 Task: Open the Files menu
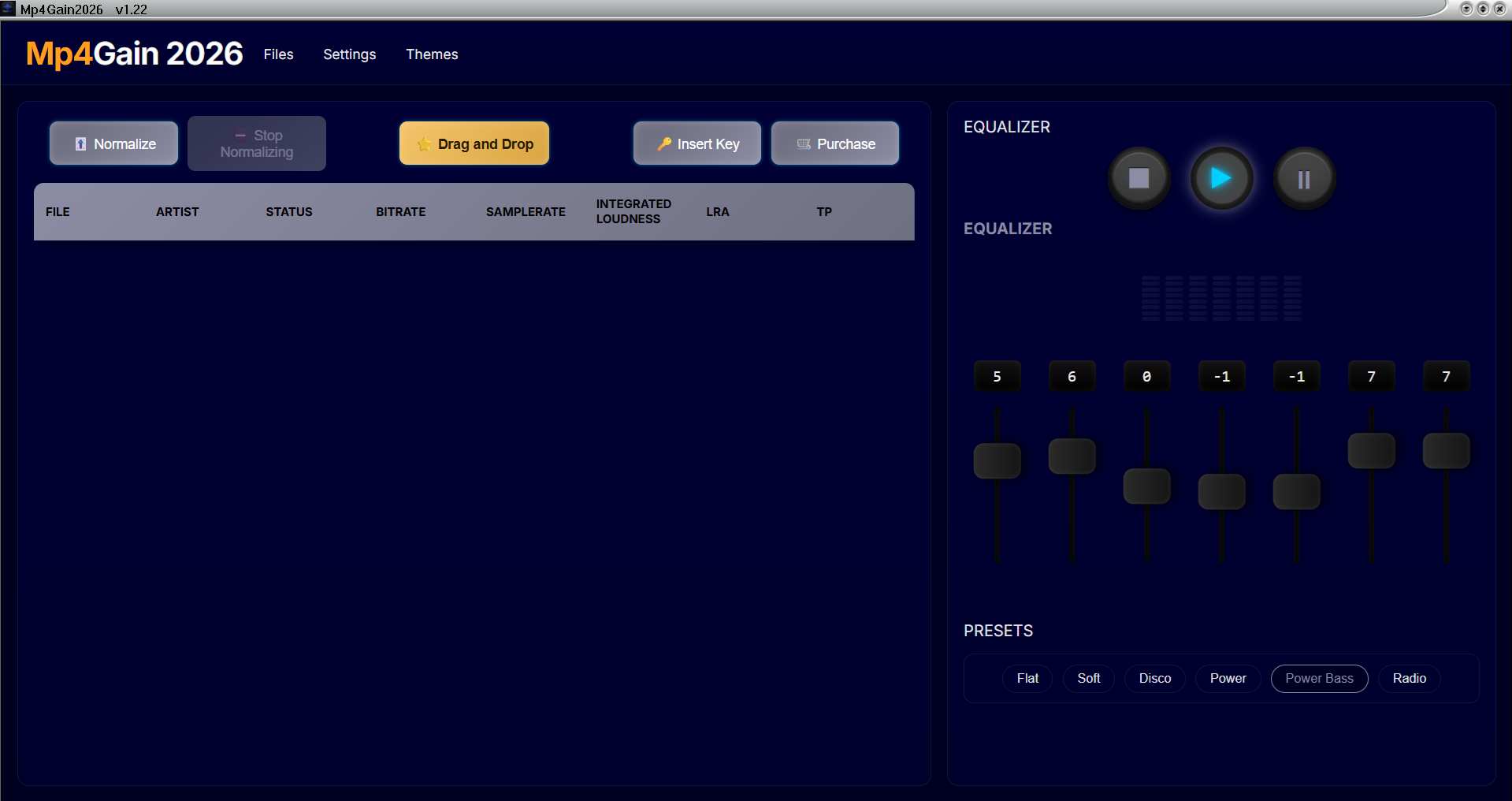click(x=278, y=54)
